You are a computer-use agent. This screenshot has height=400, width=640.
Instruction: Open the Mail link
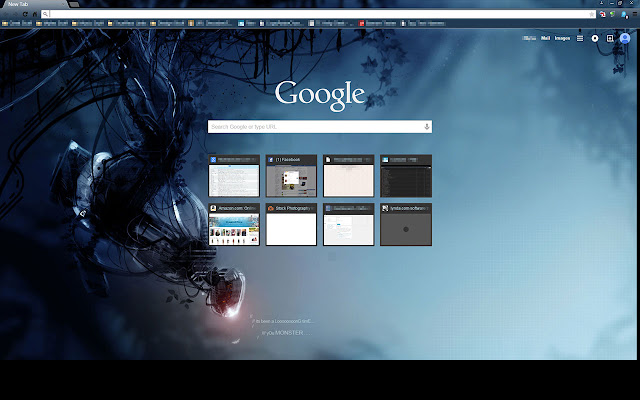coord(545,38)
